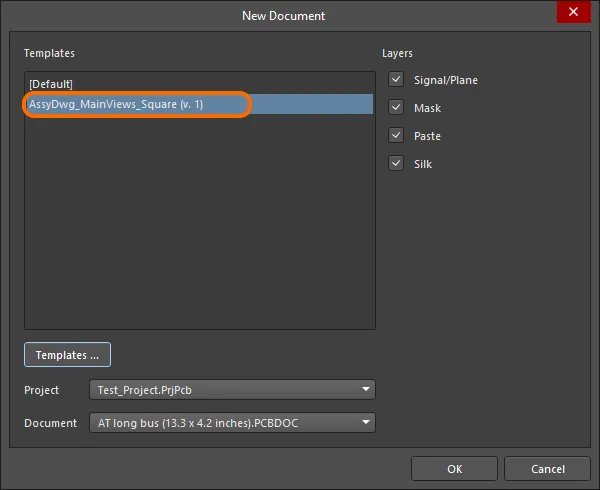Toggle the Silk layer checkbox
600x490 pixels.
coord(396,163)
